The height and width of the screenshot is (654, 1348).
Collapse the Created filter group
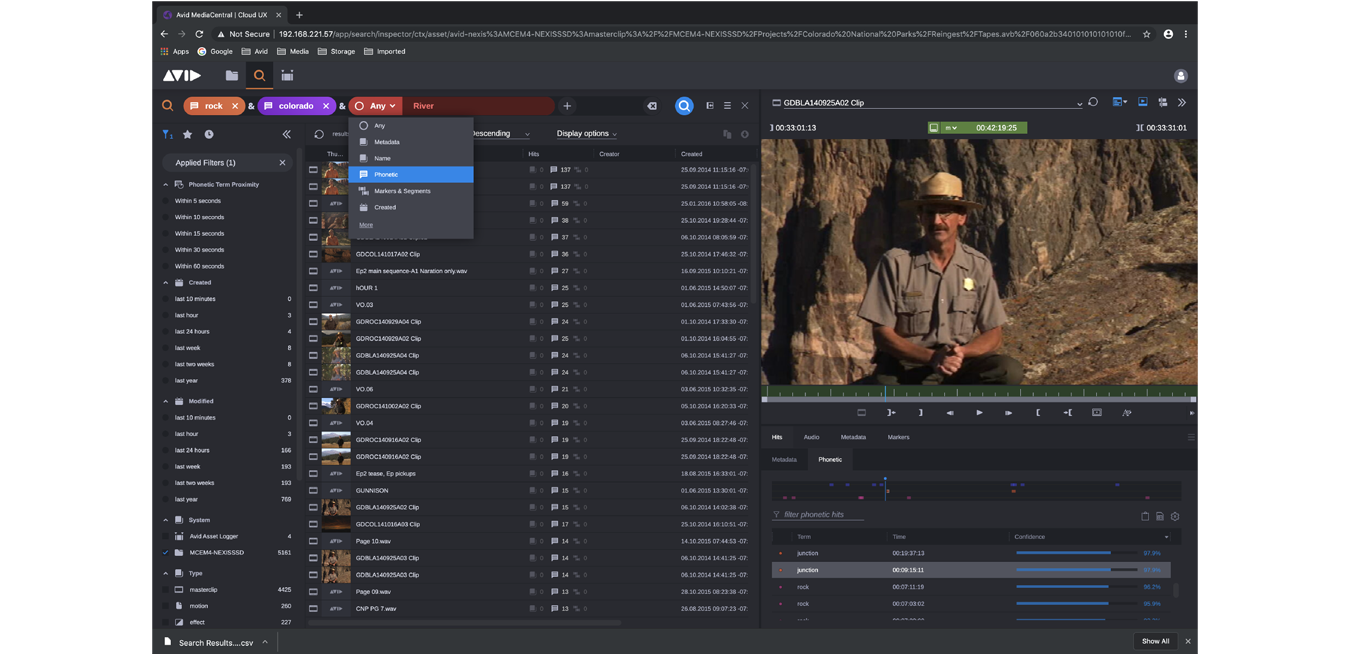(166, 283)
